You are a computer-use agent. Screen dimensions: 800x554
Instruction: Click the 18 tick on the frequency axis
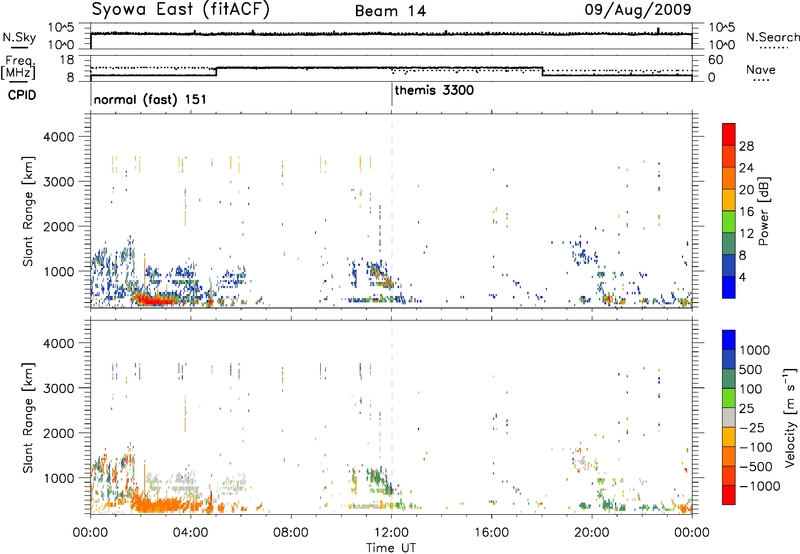pos(67,60)
